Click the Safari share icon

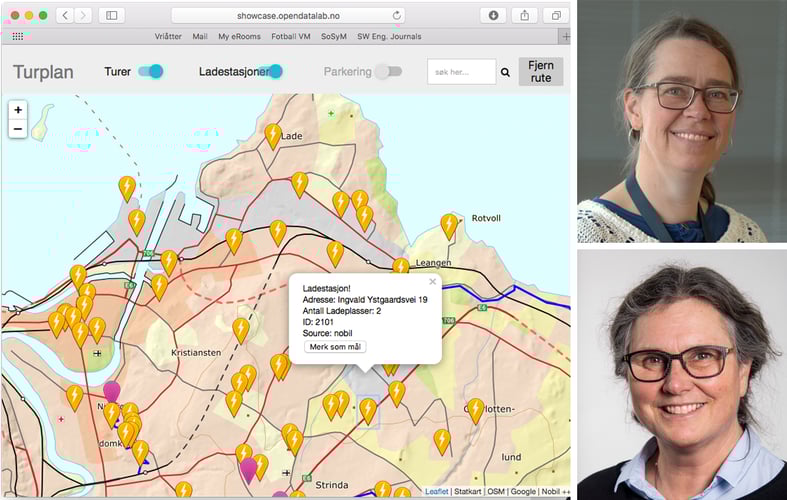[x=524, y=15]
